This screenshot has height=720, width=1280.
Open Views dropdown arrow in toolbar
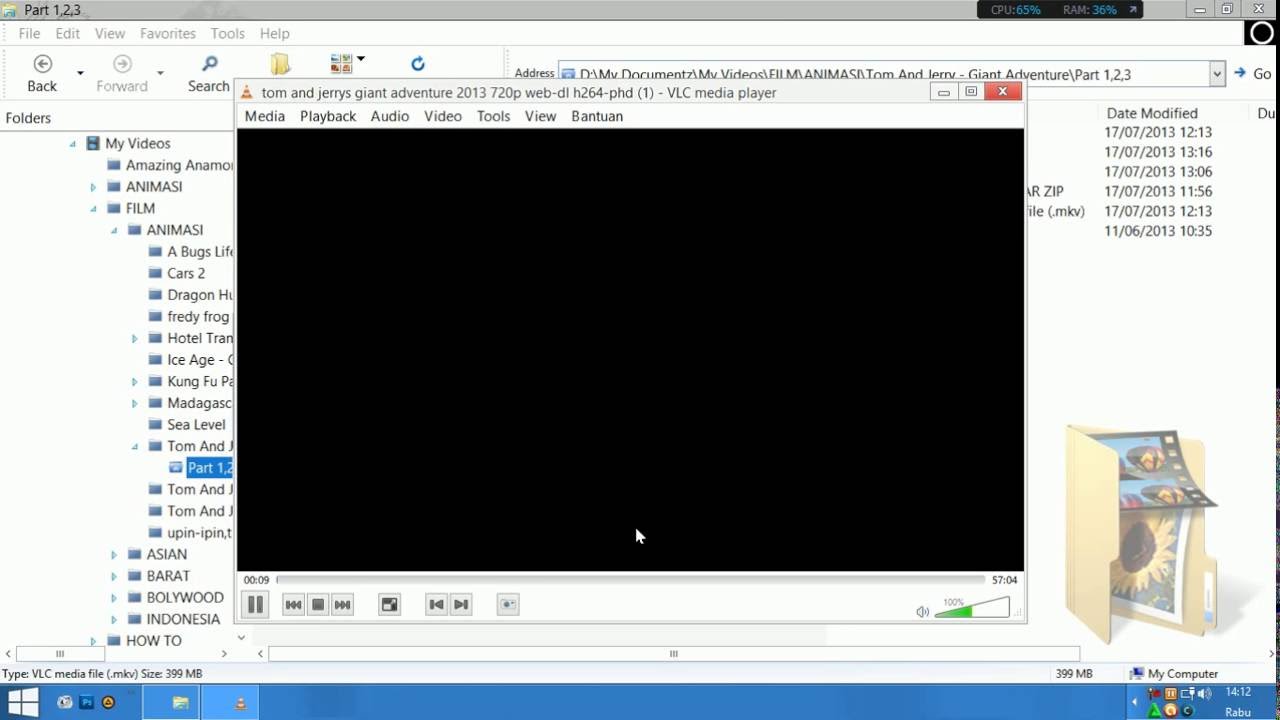click(361, 59)
